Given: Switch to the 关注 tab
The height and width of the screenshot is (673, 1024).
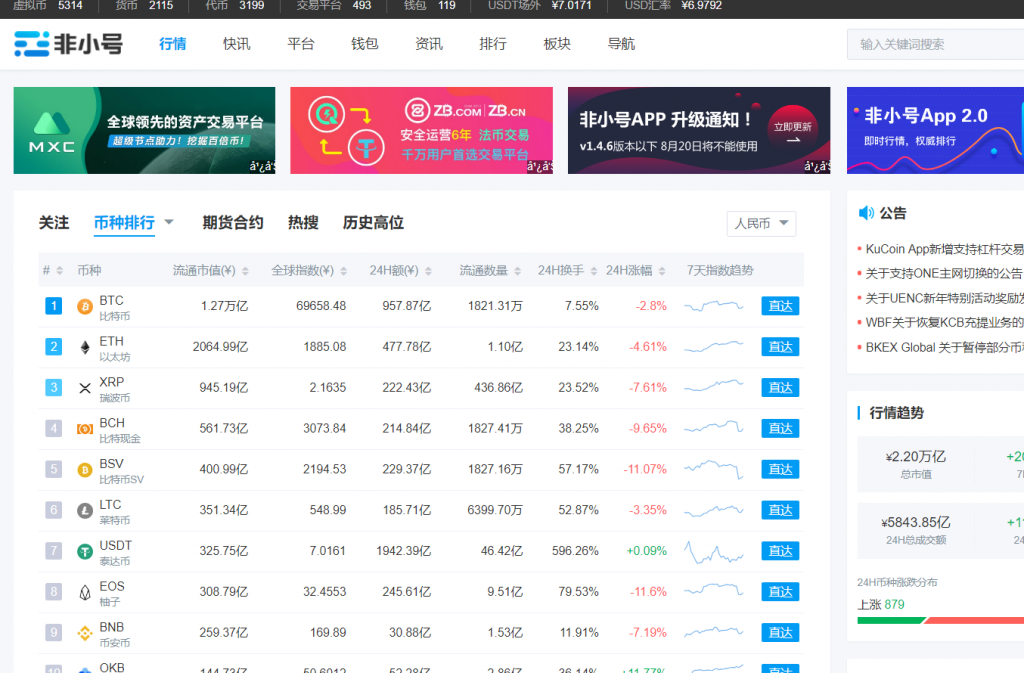Looking at the screenshot, I should point(54,223).
